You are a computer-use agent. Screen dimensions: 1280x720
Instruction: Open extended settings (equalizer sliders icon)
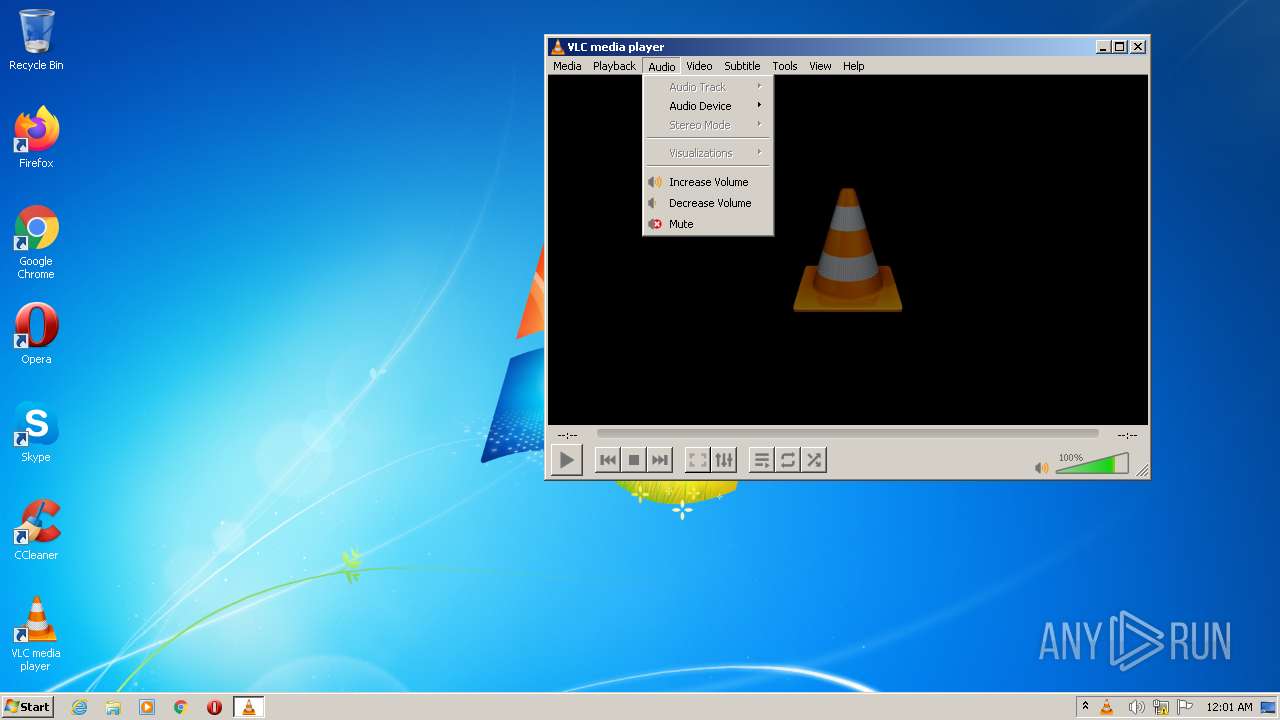point(724,460)
